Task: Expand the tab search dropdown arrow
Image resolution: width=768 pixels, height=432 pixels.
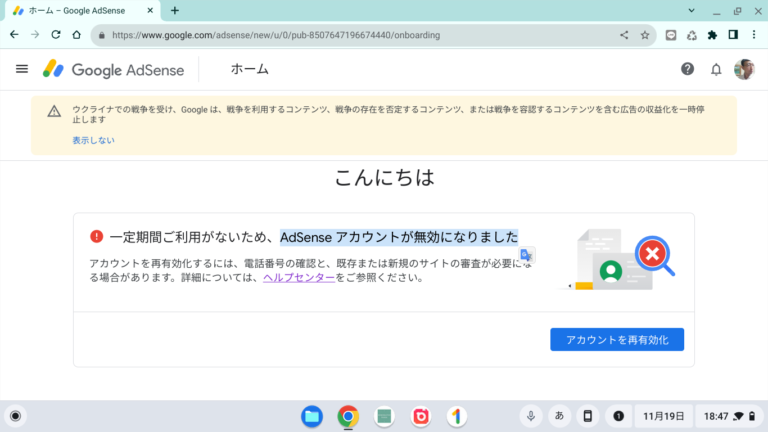Action: coord(691,10)
